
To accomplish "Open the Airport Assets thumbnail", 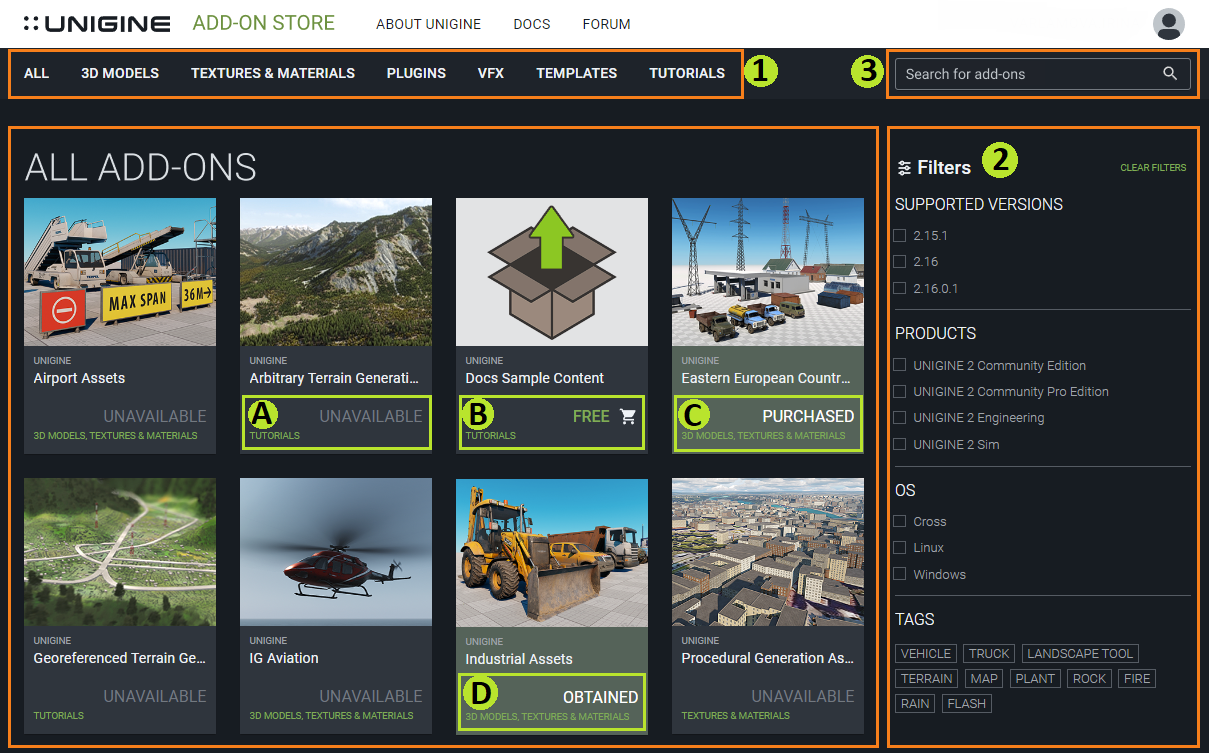I will [120, 272].
